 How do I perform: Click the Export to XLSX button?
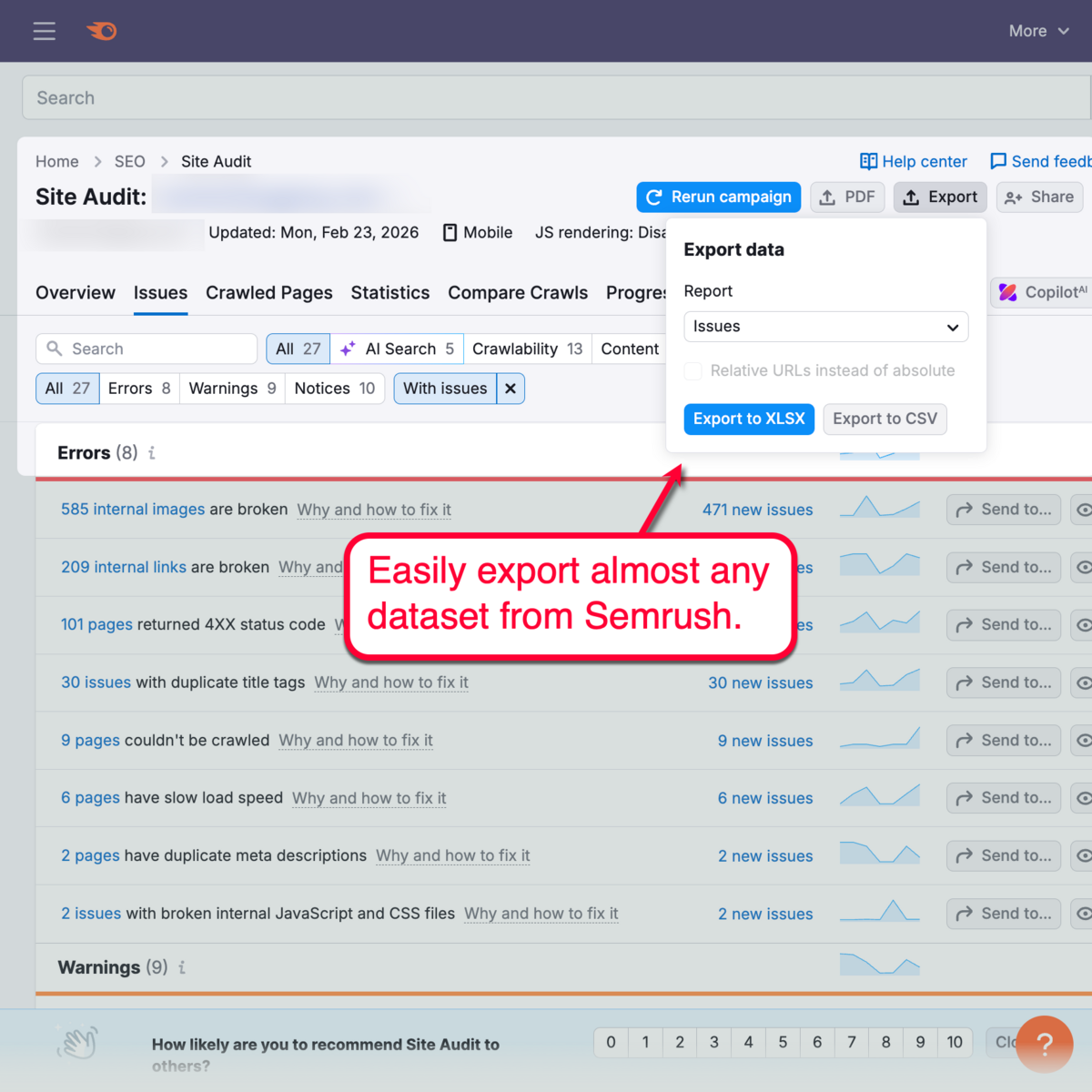coord(748,419)
